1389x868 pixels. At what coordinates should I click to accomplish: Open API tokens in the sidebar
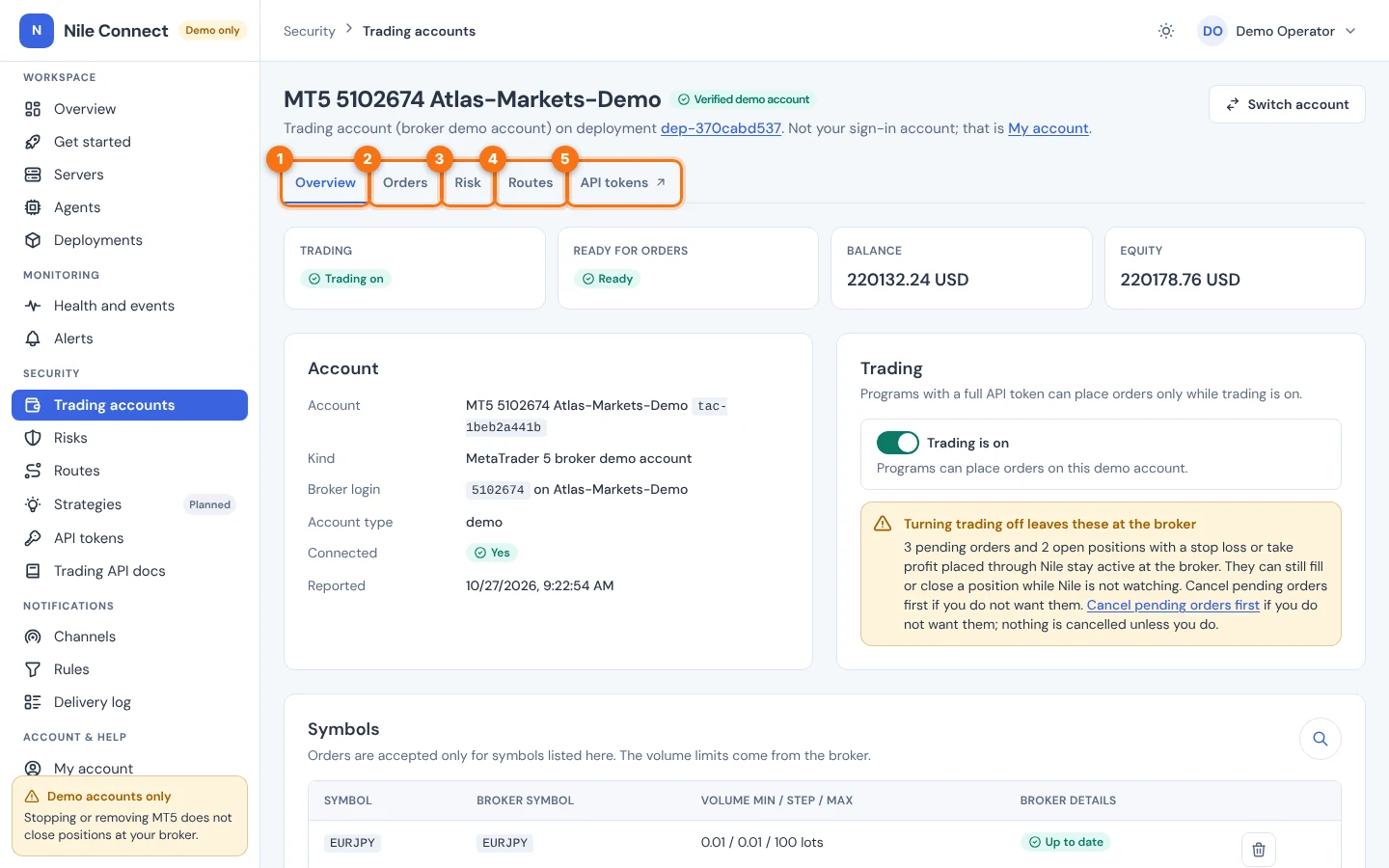(x=129, y=538)
